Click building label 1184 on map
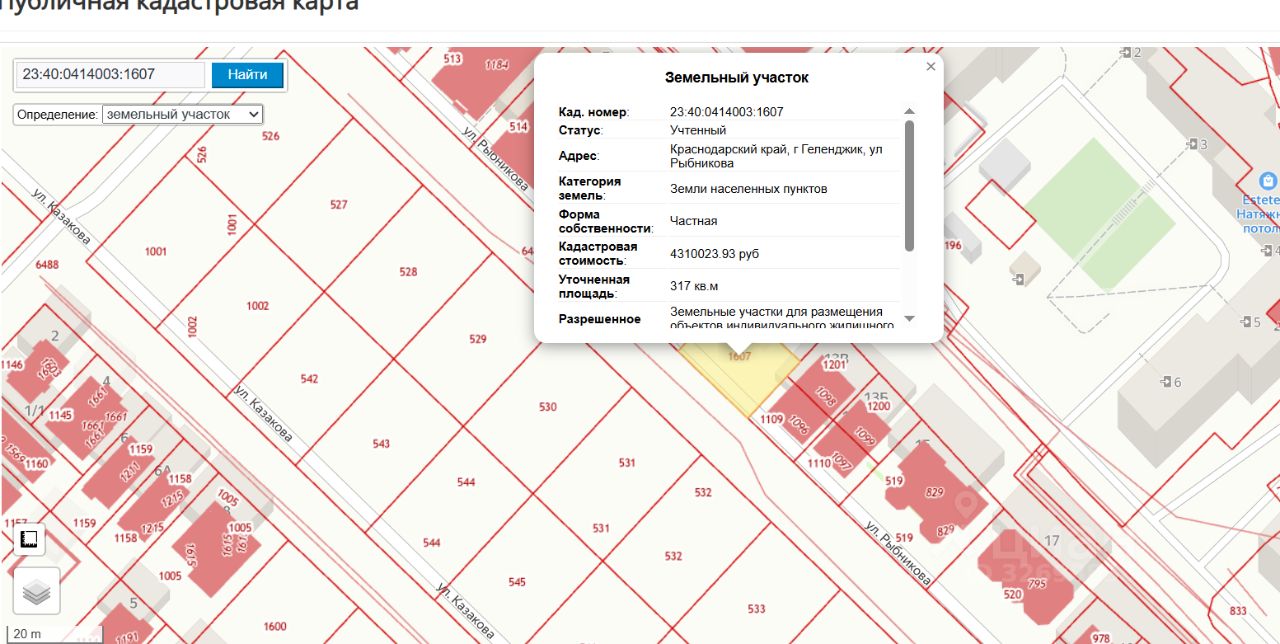This screenshot has height=644, width=1280. click(x=497, y=65)
